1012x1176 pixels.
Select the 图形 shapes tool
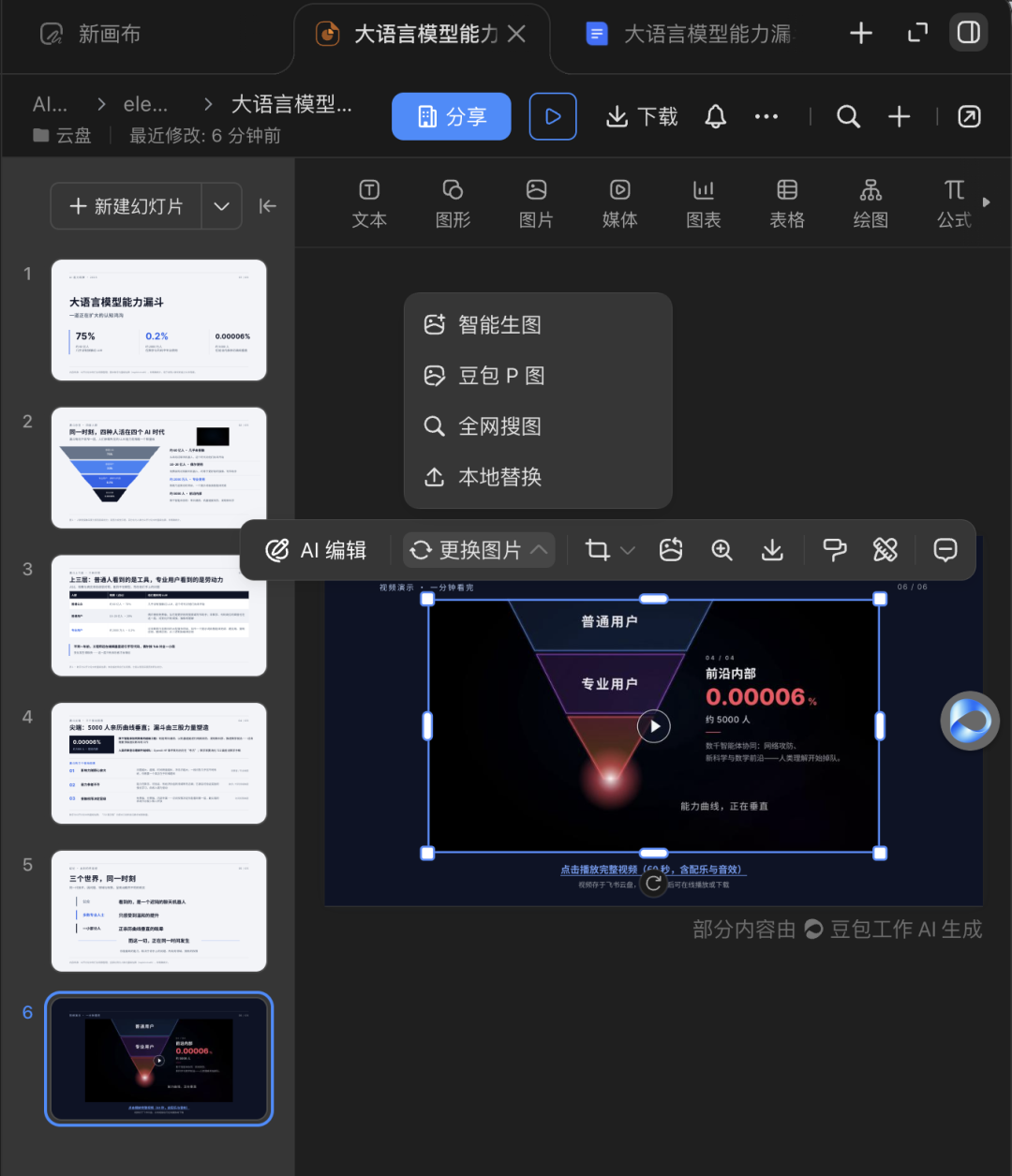[453, 203]
